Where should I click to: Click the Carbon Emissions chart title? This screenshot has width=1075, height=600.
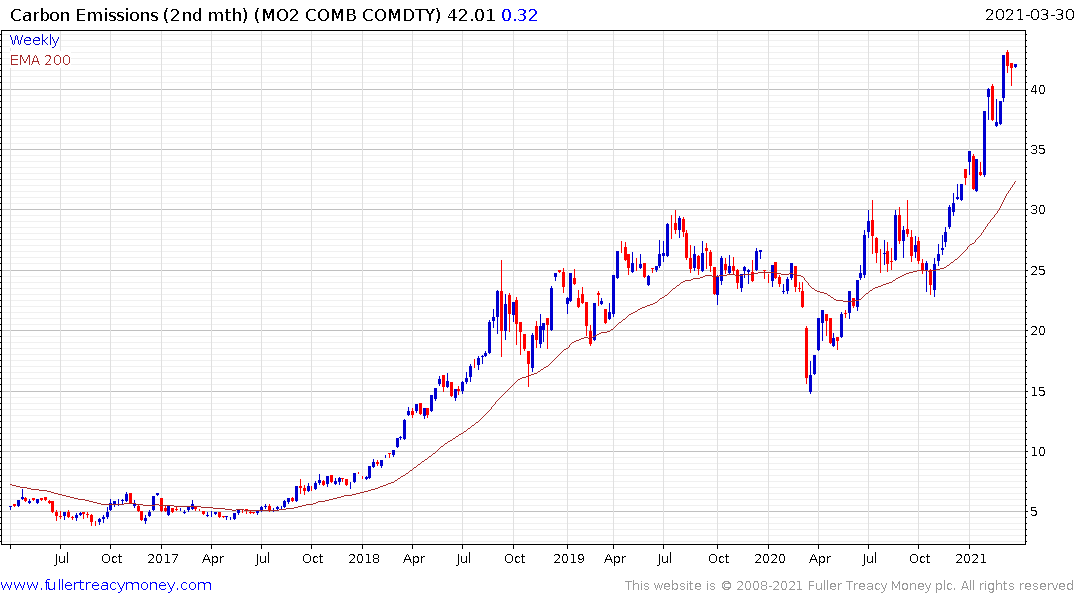[x=226, y=15]
